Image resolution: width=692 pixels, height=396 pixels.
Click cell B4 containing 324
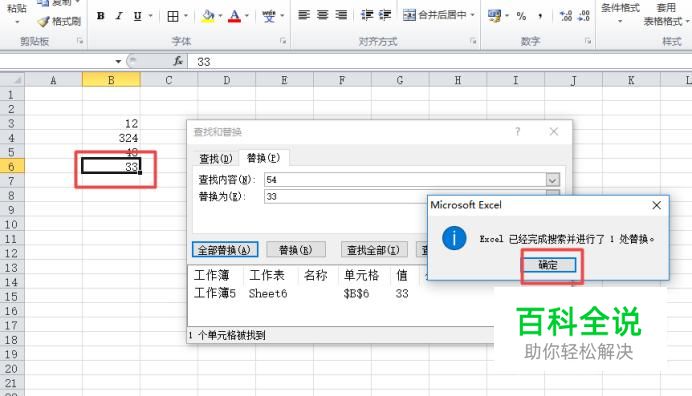(x=111, y=138)
